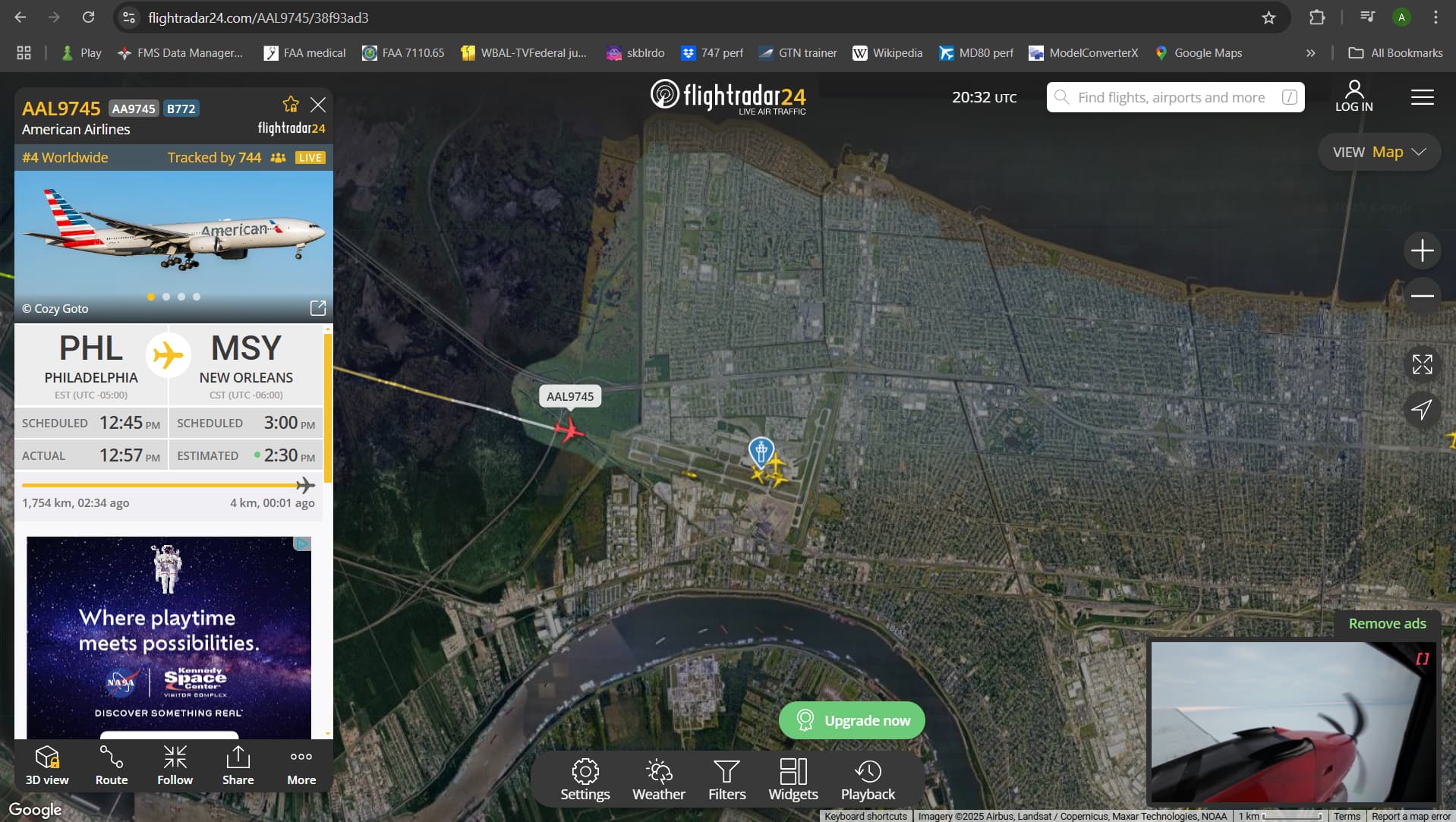Open the WBAL-TV Federal bookmark

[524, 52]
